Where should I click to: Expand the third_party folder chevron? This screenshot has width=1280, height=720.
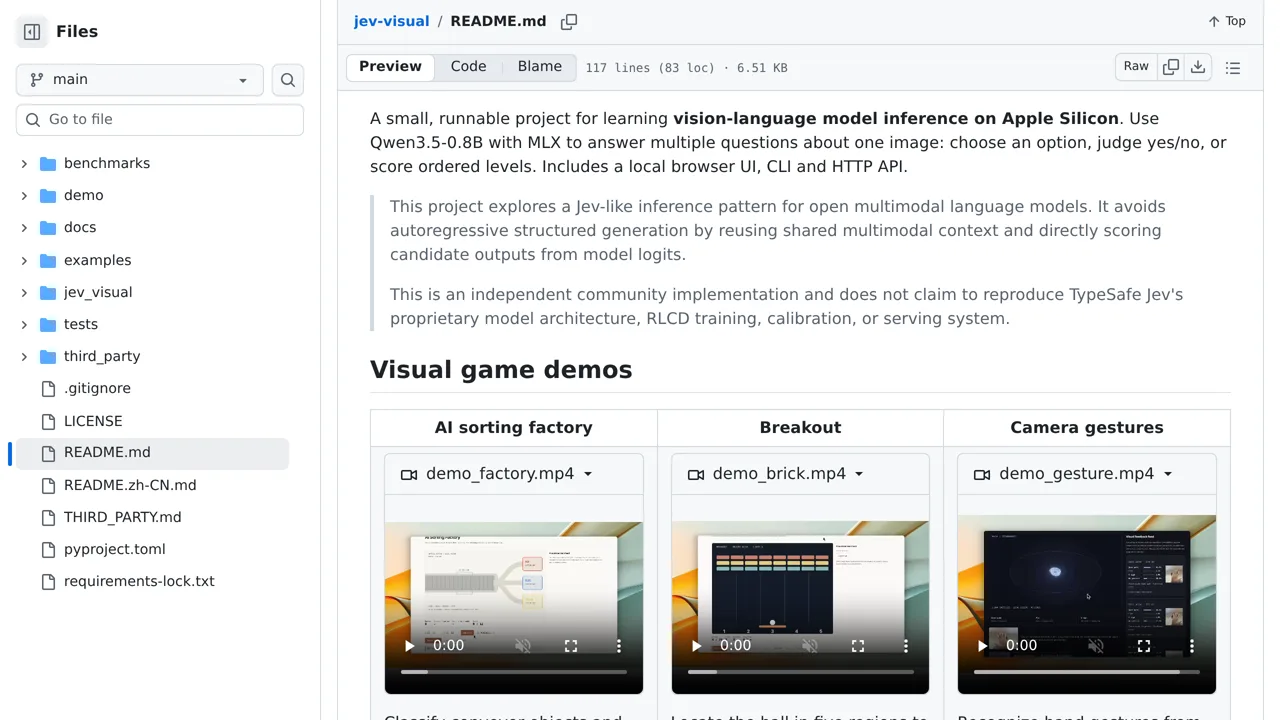tap(24, 356)
